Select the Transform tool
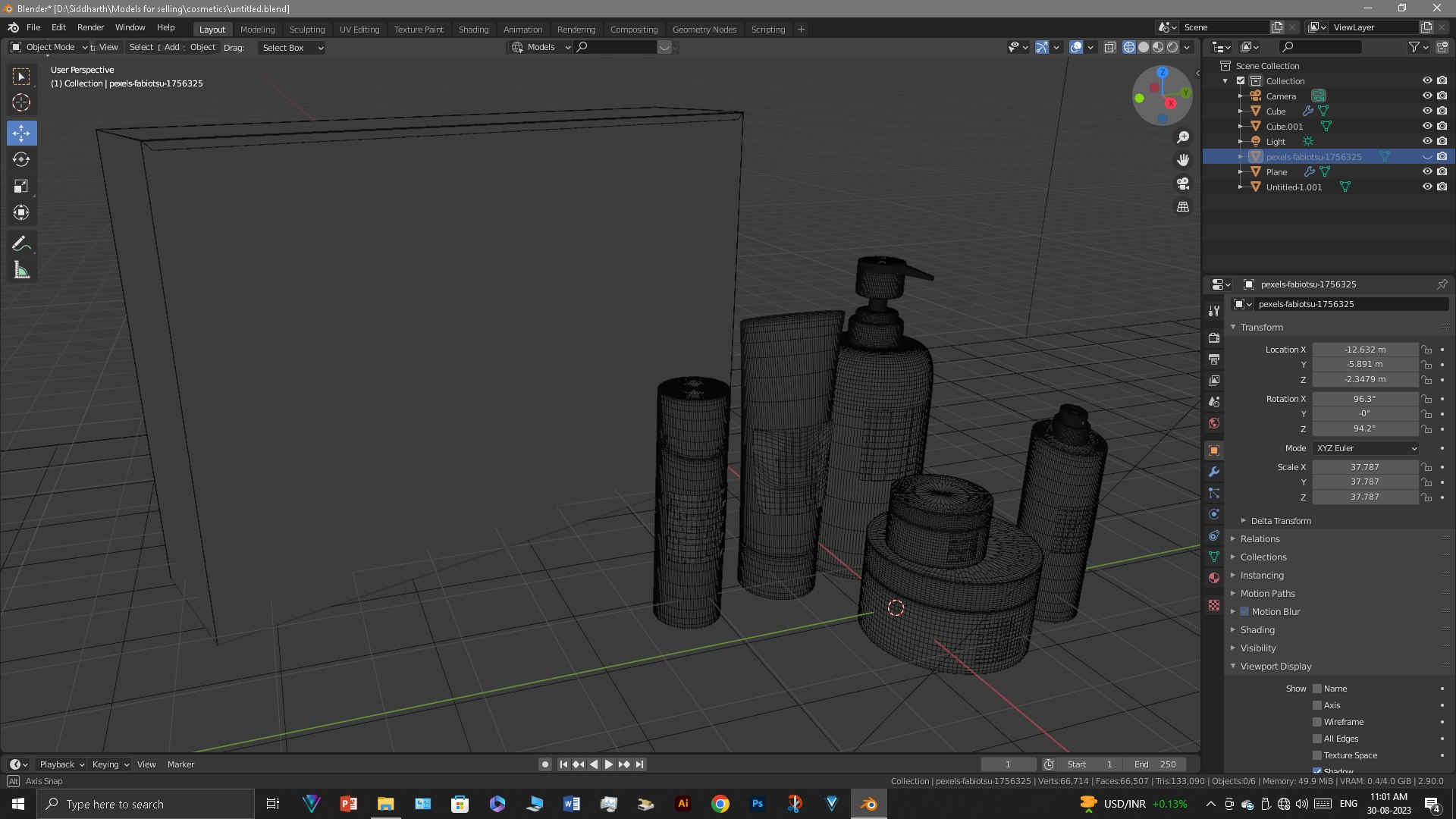Image resolution: width=1456 pixels, height=819 pixels. [x=21, y=212]
